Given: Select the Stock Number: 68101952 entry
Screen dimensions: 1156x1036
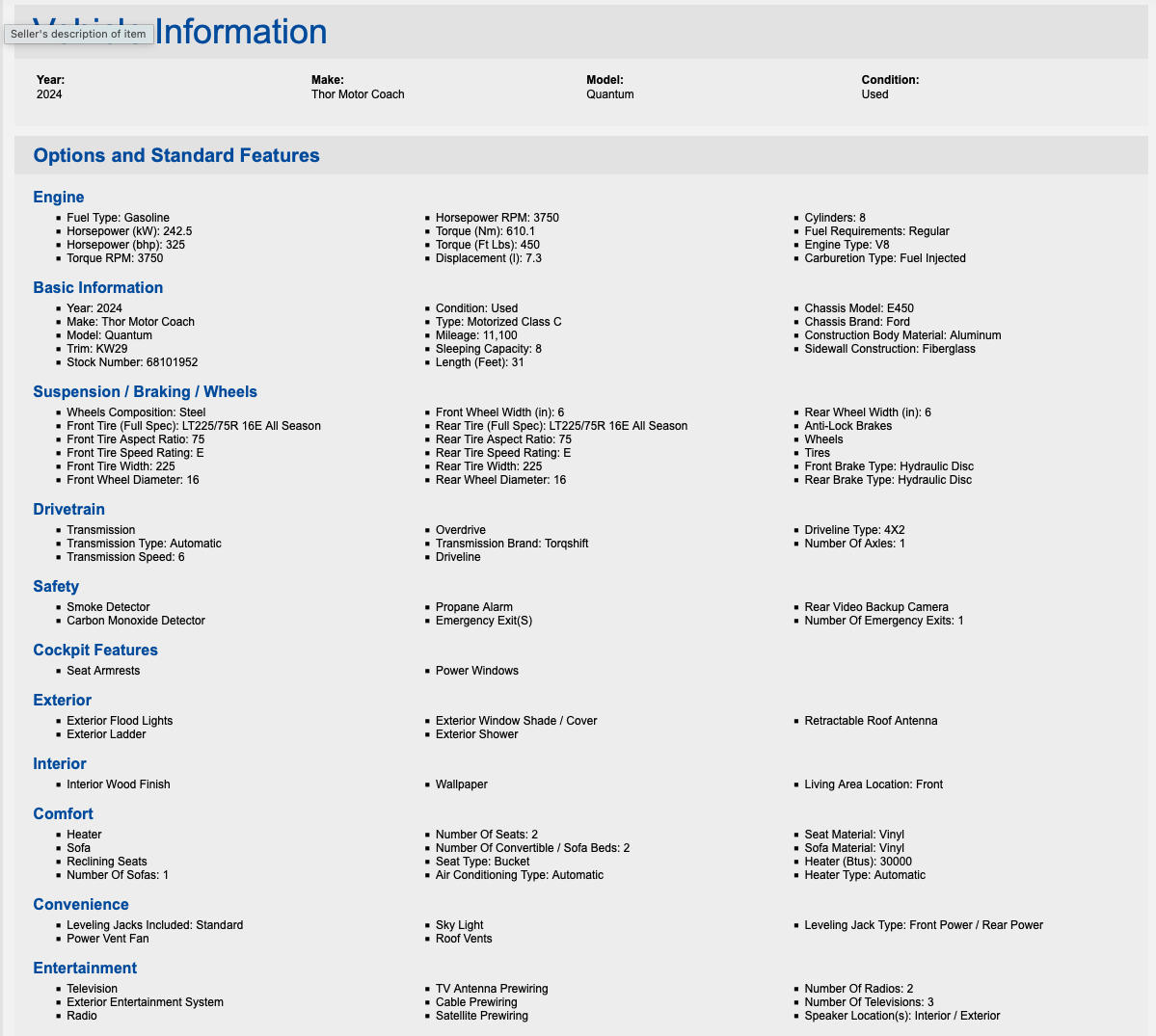Looking at the screenshot, I should [132, 362].
